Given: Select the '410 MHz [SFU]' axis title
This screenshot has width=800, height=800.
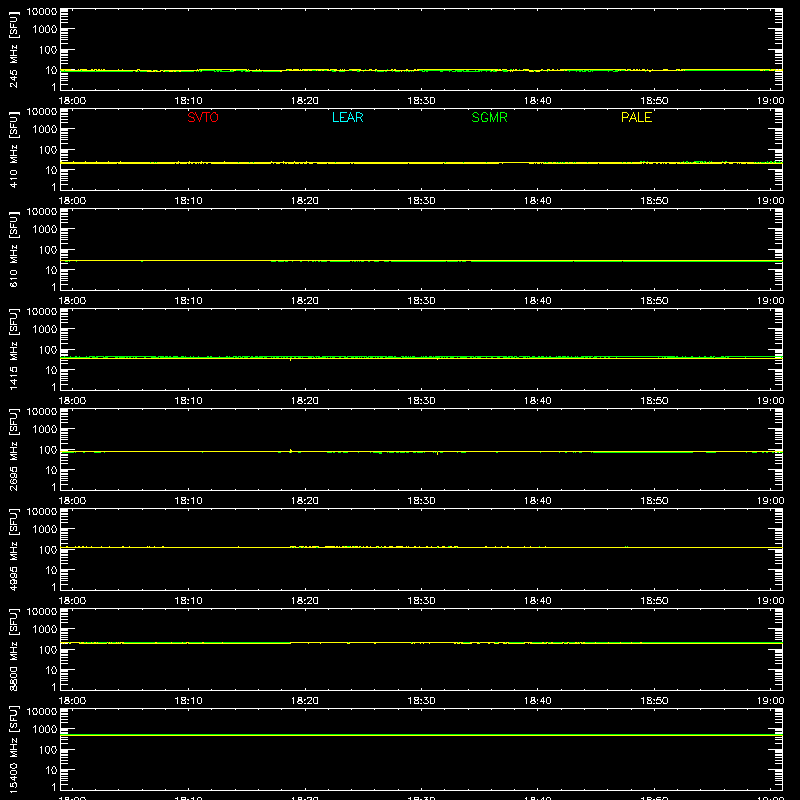Looking at the screenshot, I should (x=13, y=149).
